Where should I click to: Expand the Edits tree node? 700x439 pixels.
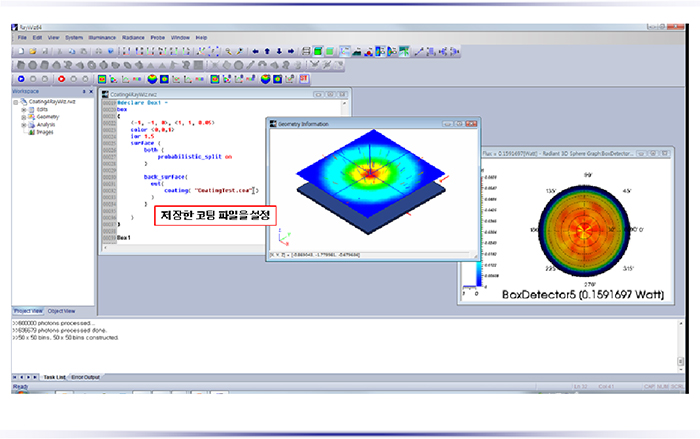[24, 109]
